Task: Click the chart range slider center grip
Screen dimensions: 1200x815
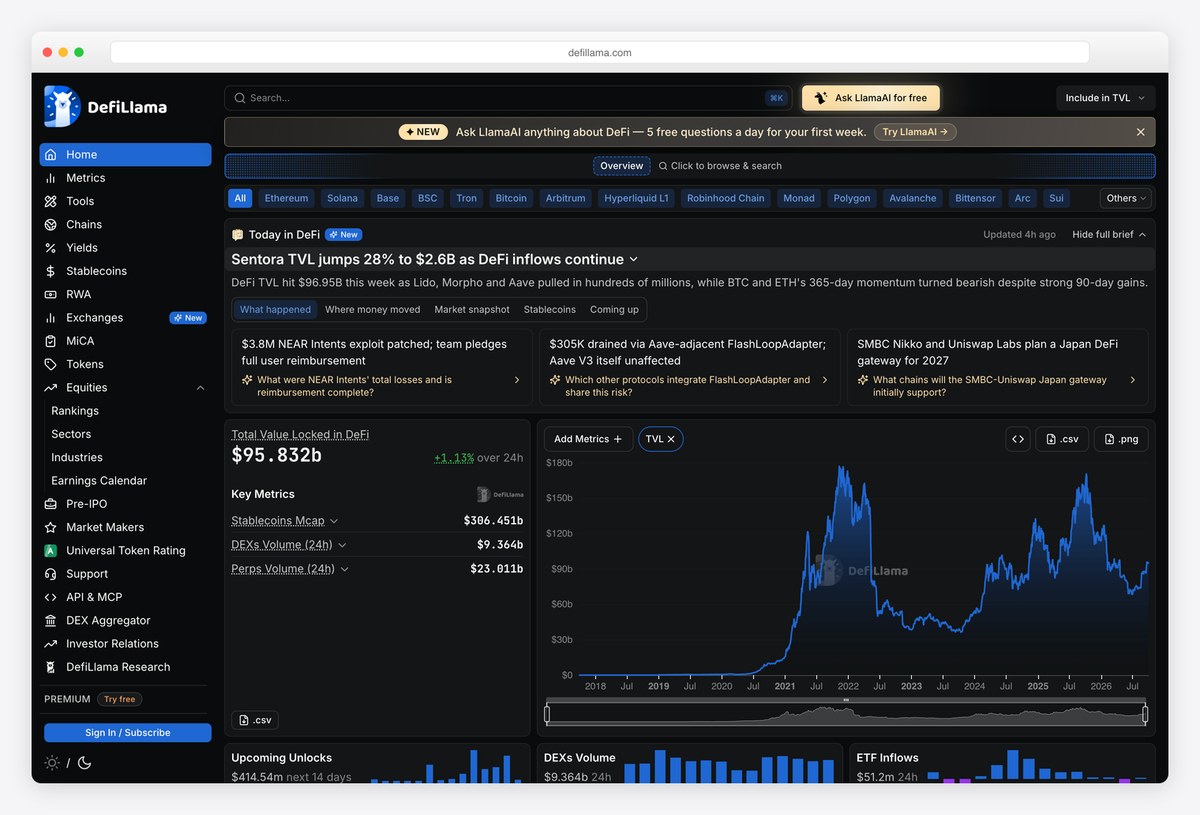Action: (x=846, y=700)
